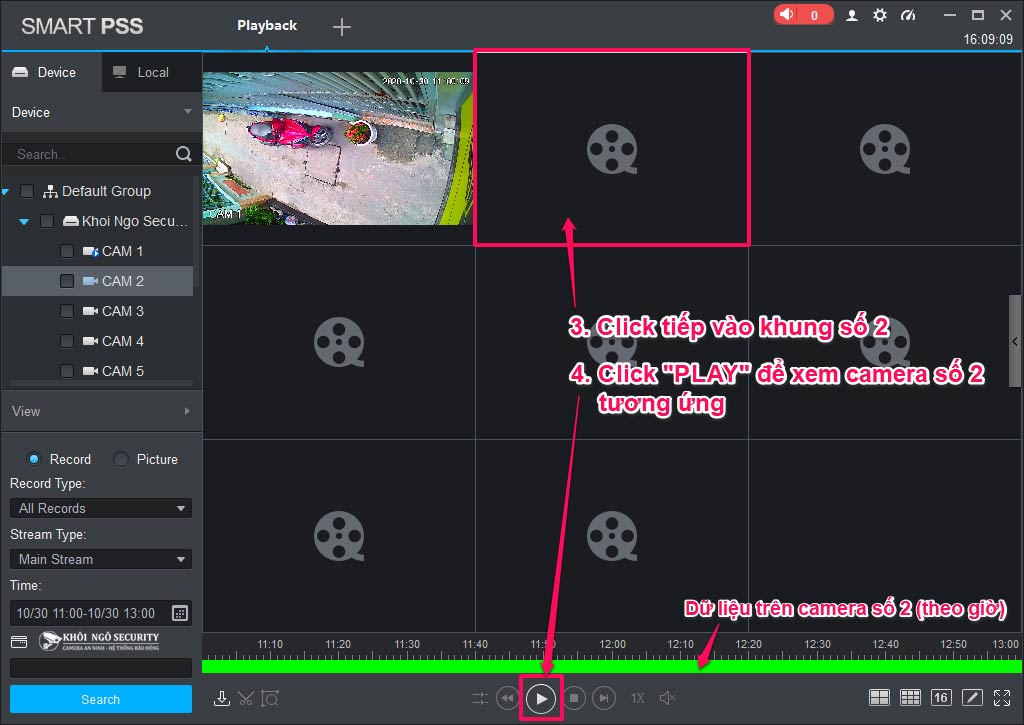The height and width of the screenshot is (725, 1024).
Task: Enter full screen view
Action: [x=1002, y=698]
